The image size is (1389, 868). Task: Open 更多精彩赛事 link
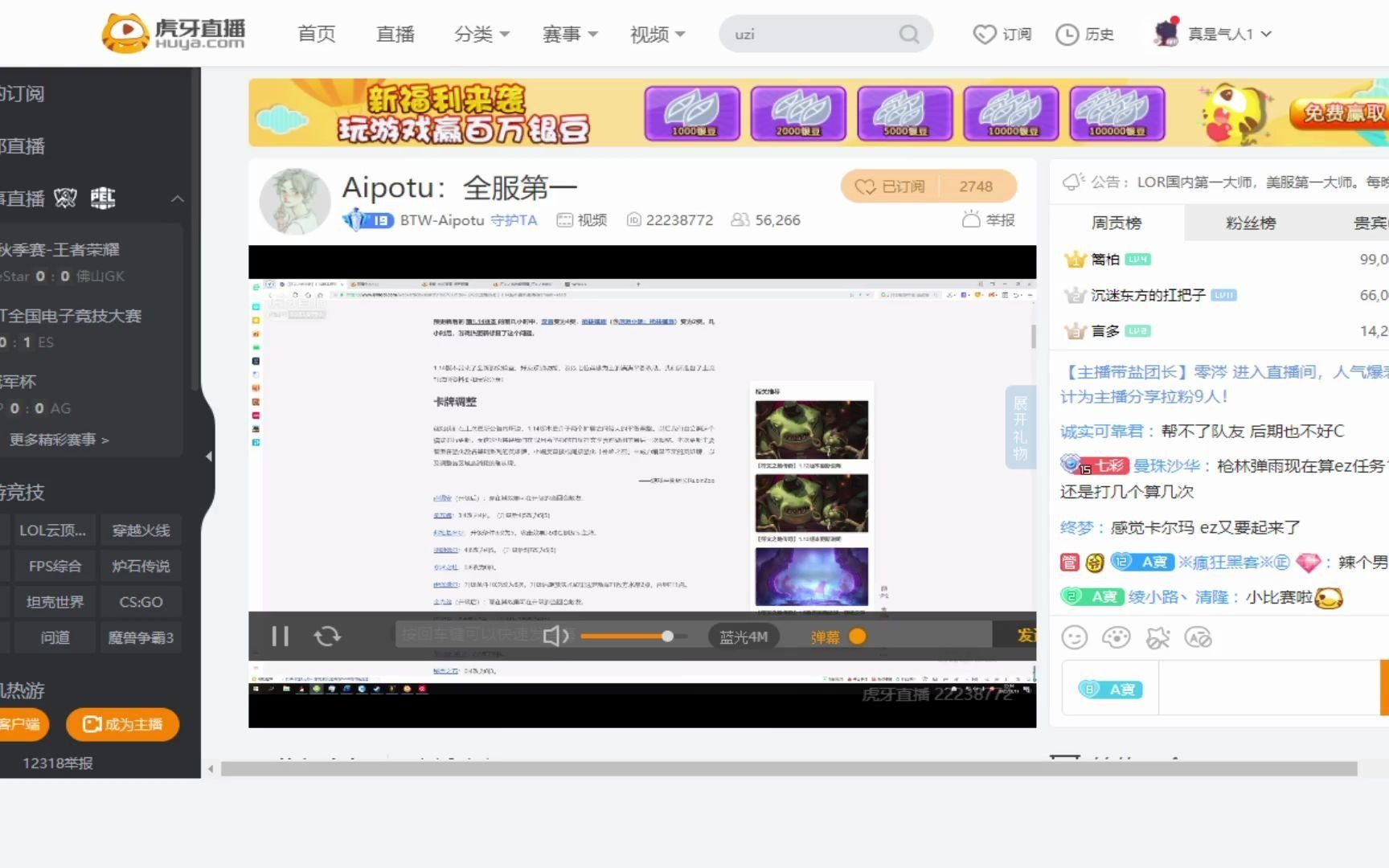[x=59, y=440]
